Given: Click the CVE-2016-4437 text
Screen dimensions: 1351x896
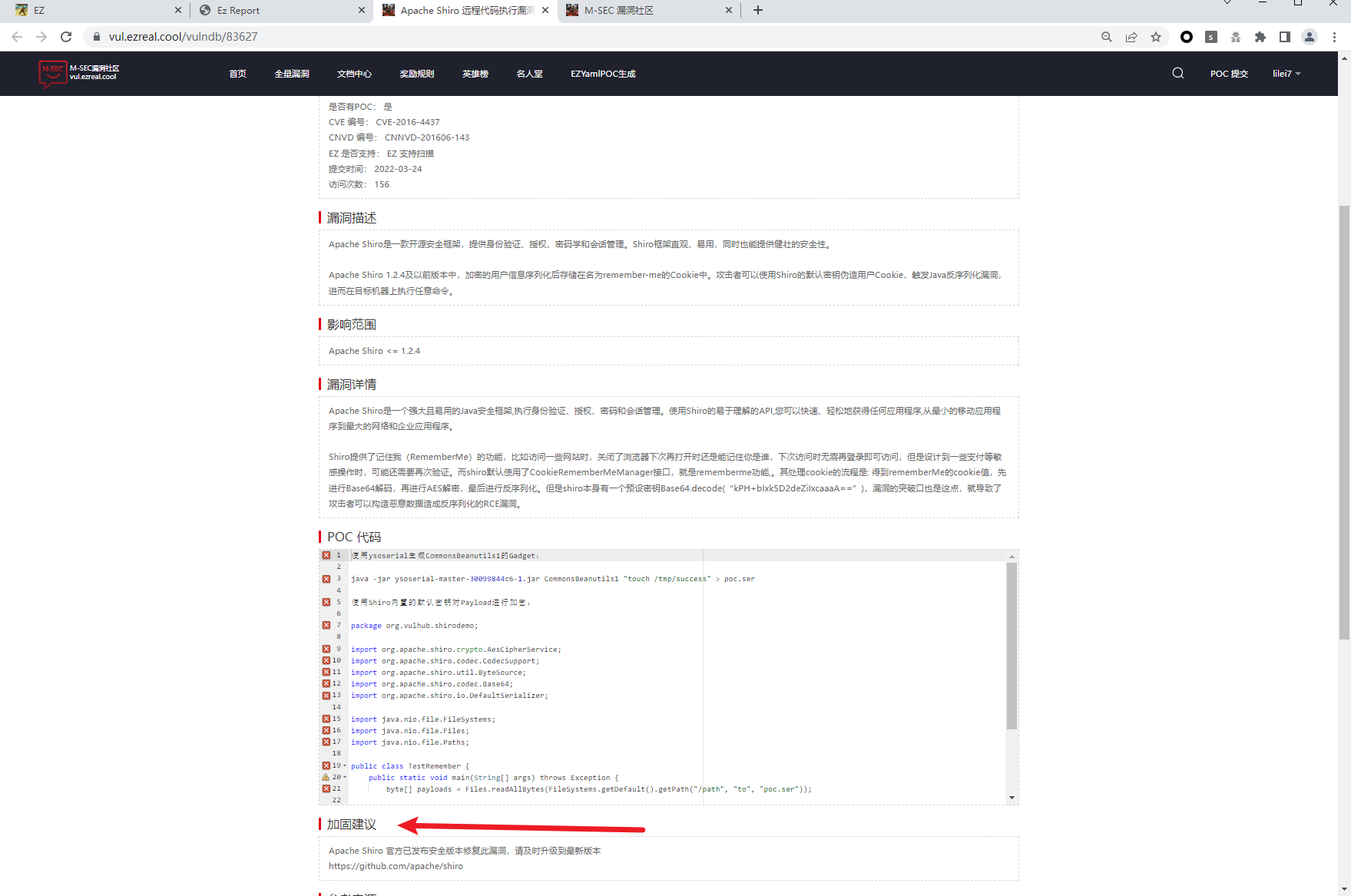Looking at the screenshot, I should click(407, 122).
